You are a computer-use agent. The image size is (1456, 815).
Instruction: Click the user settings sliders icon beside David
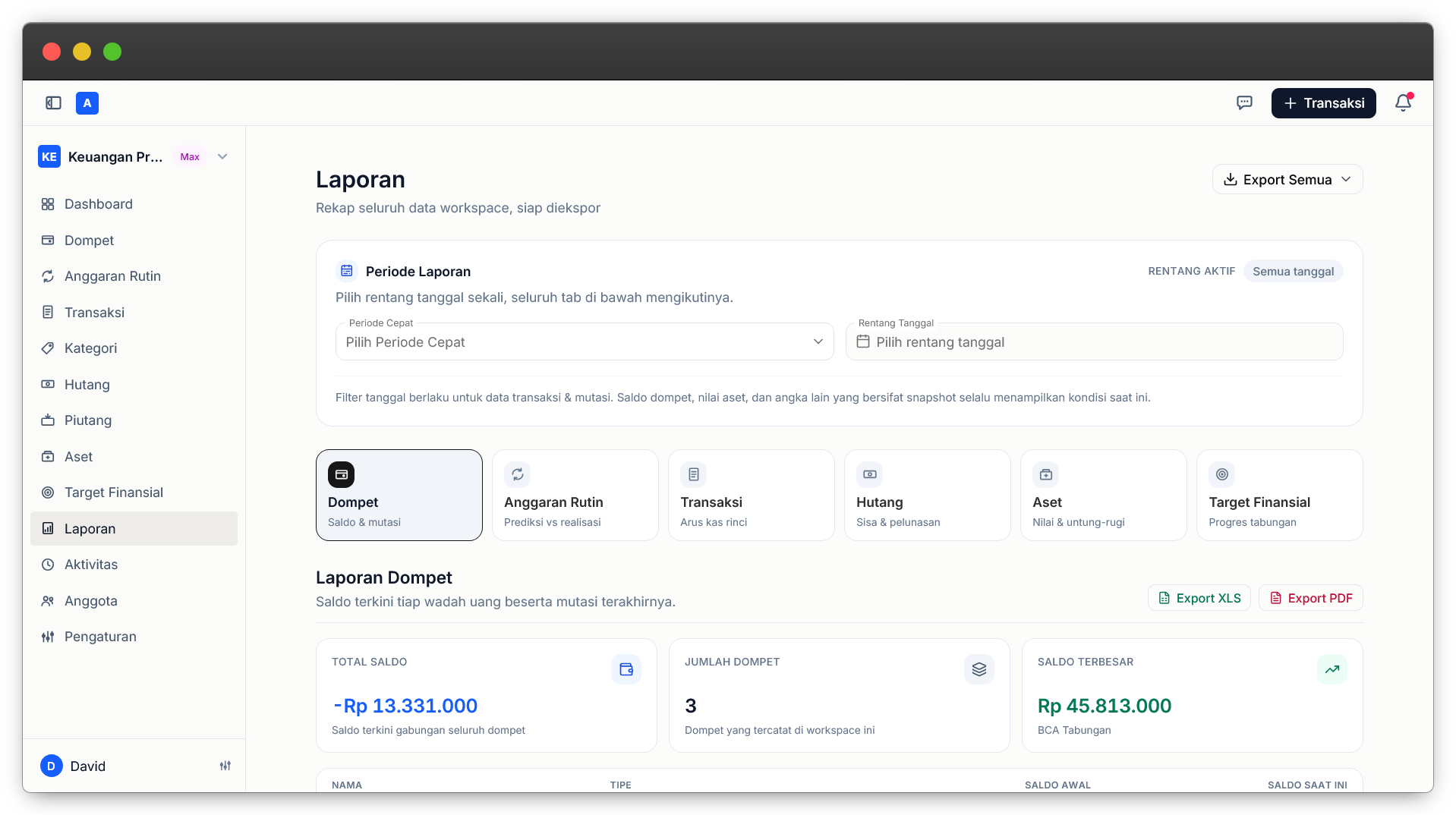coord(225,766)
